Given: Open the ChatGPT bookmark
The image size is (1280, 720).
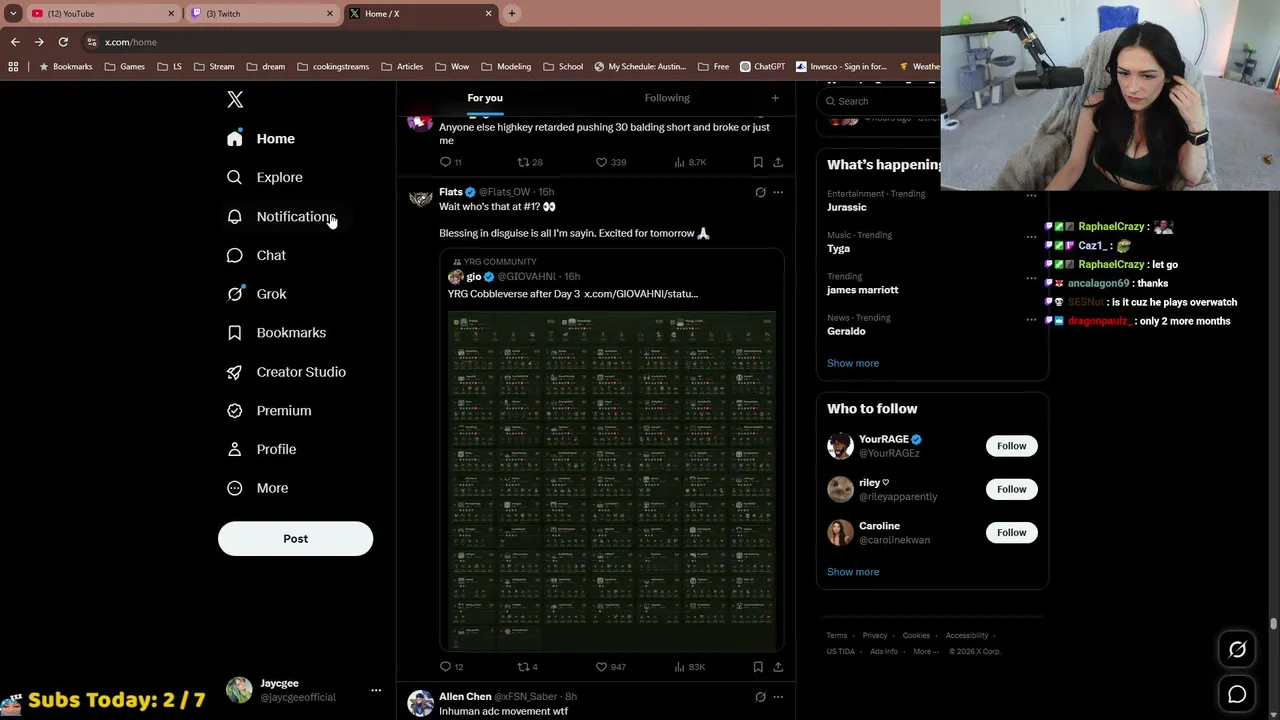Looking at the screenshot, I should pyautogui.click(x=763, y=67).
